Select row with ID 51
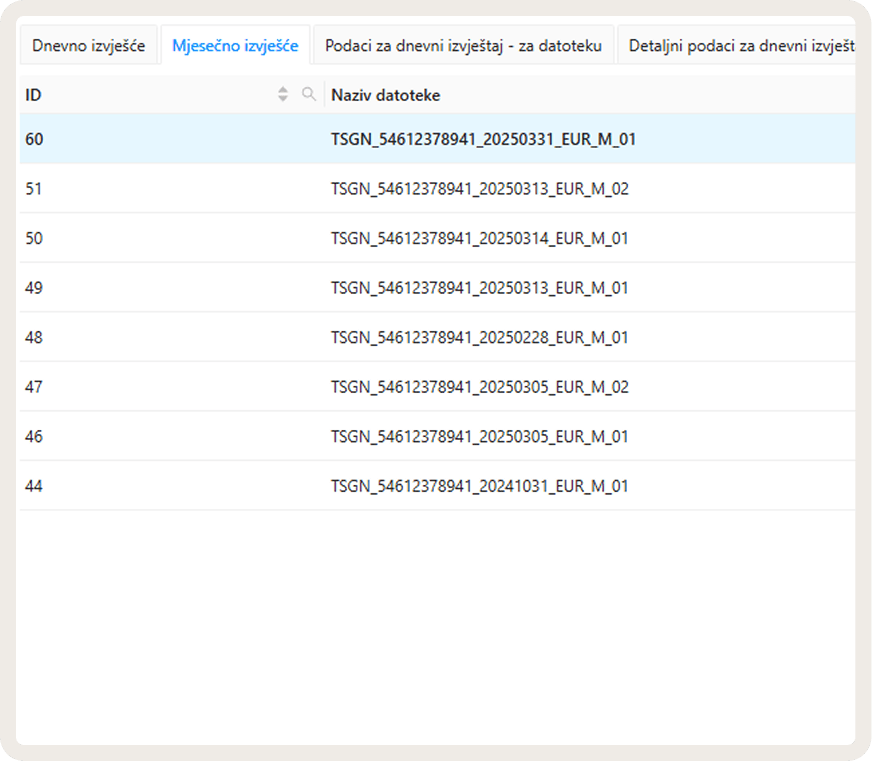Viewport: 872px width, 761px height. coord(438,188)
